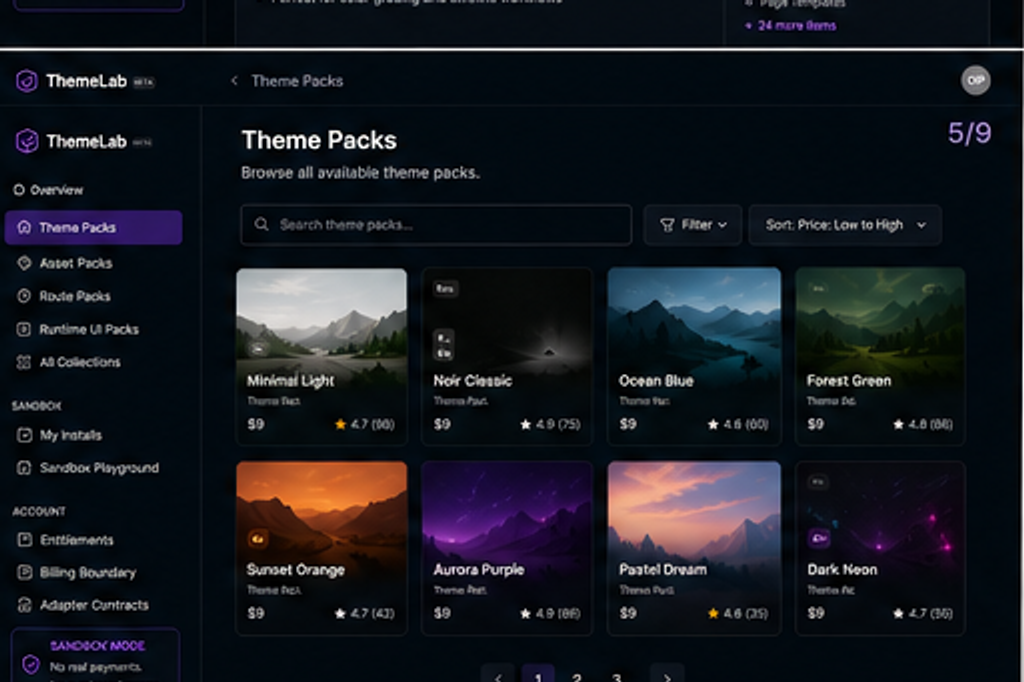Click the 'Sandbox Mode' notice heading
This screenshot has width=1024, height=682.
97,645
